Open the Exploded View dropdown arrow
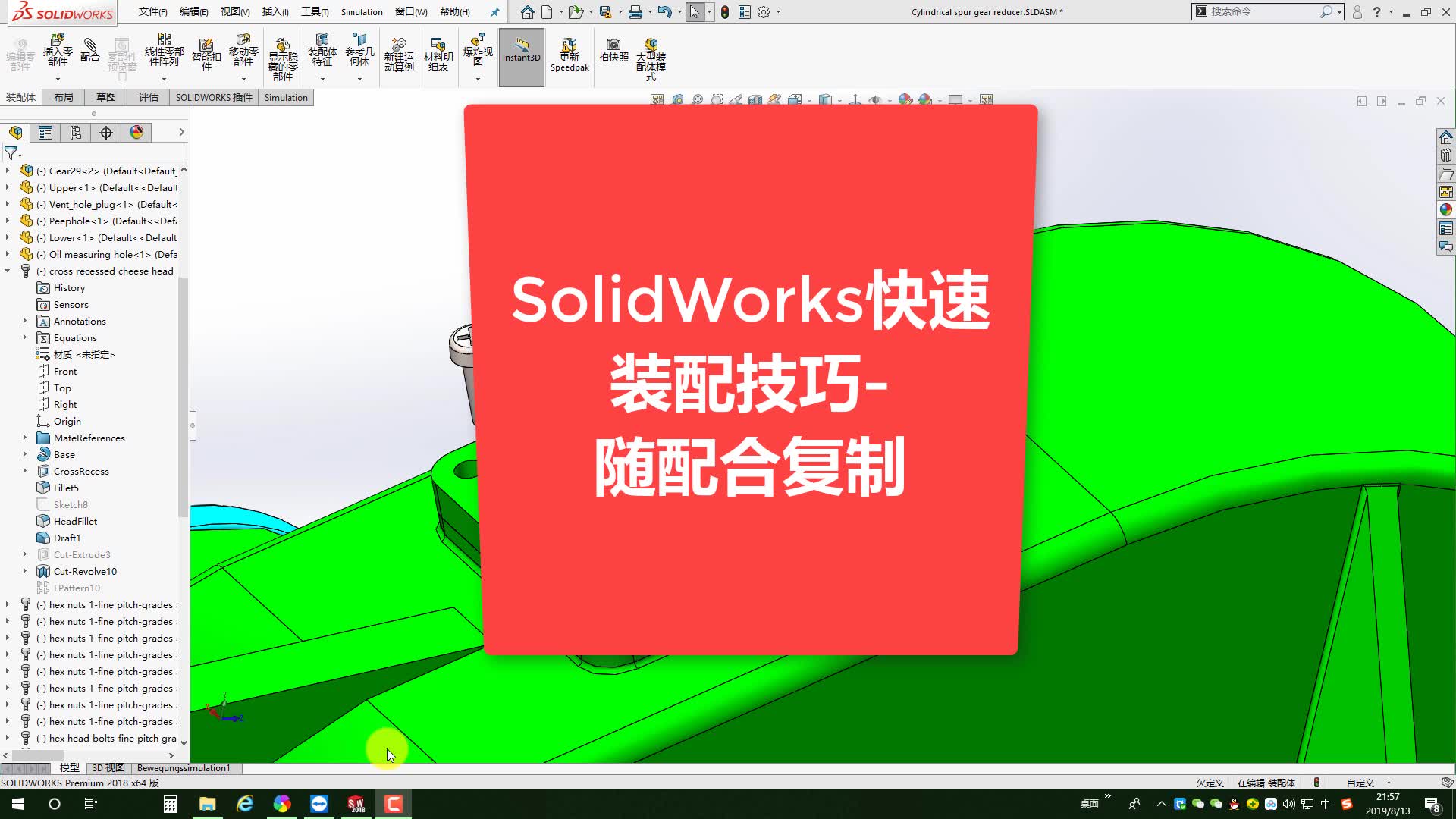 point(478,78)
